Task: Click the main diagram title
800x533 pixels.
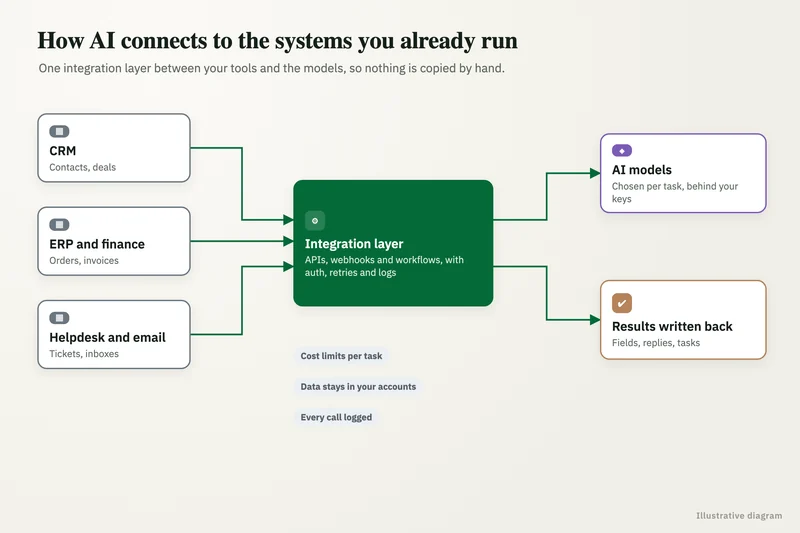Action: (x=278, y=41)
